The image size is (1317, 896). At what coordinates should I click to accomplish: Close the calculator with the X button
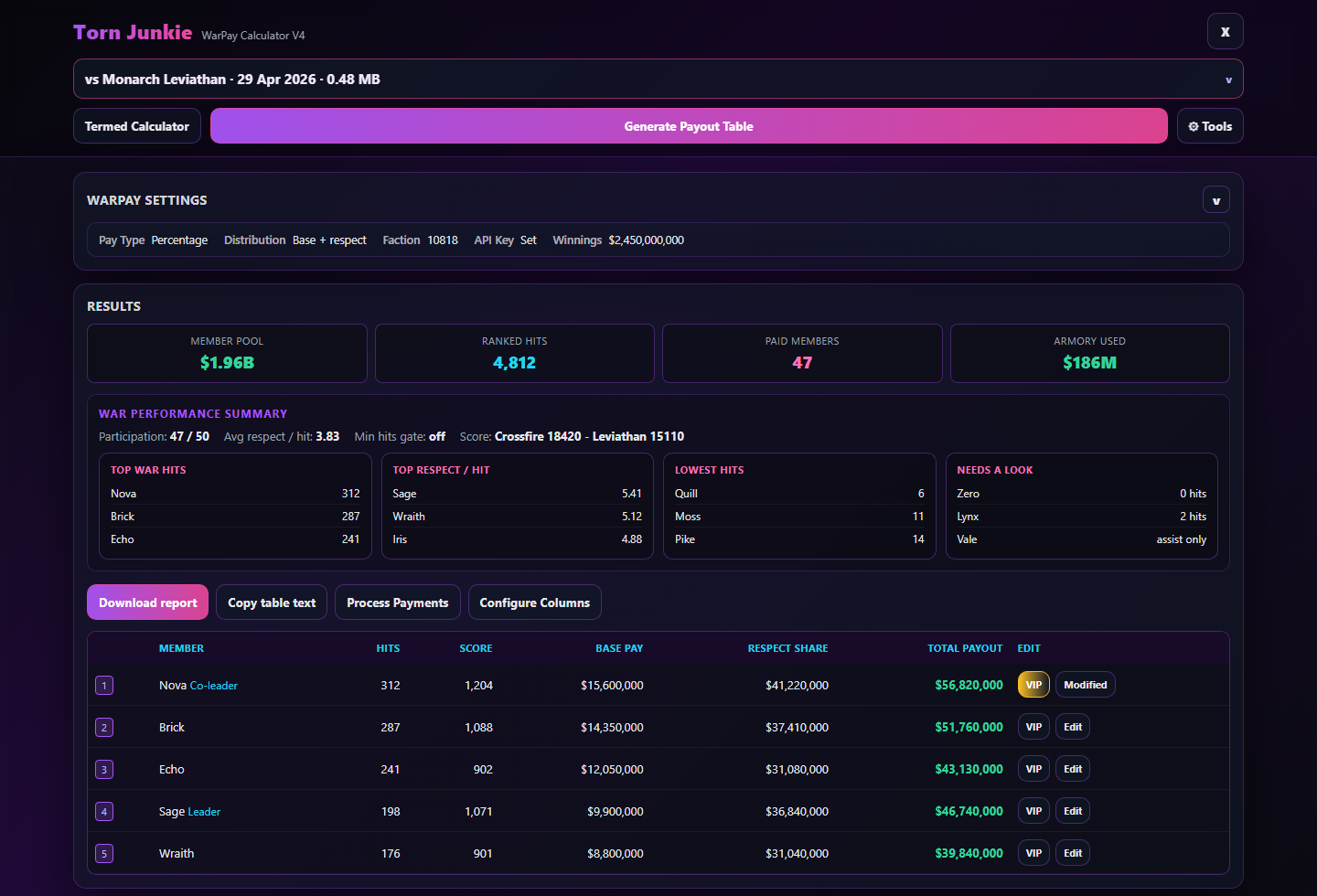tap(1225, 31)
